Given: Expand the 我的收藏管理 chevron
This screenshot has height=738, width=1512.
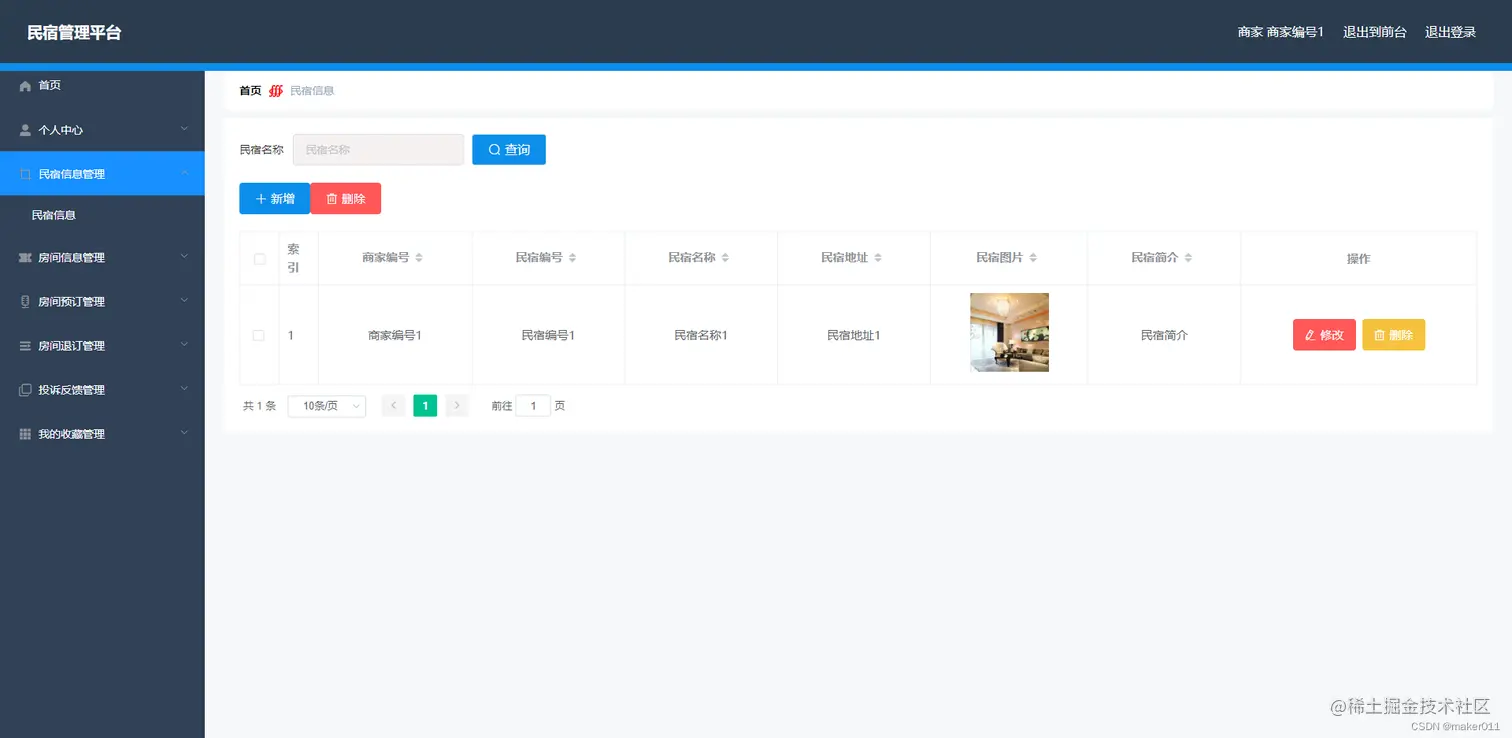Looking at the screenshot, I should (184, 433).
